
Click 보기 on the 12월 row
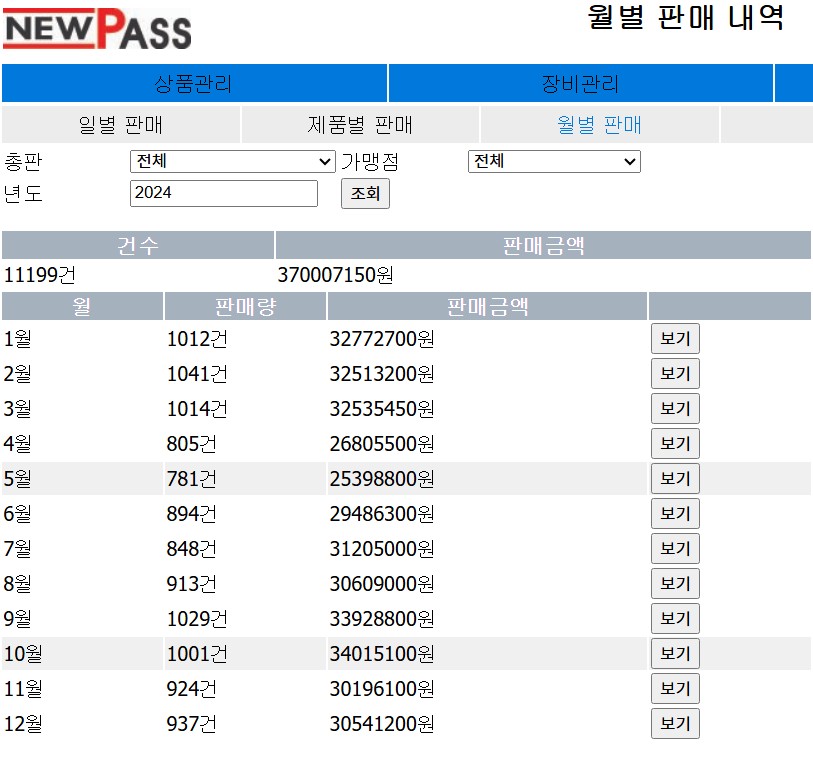[675, 724]
